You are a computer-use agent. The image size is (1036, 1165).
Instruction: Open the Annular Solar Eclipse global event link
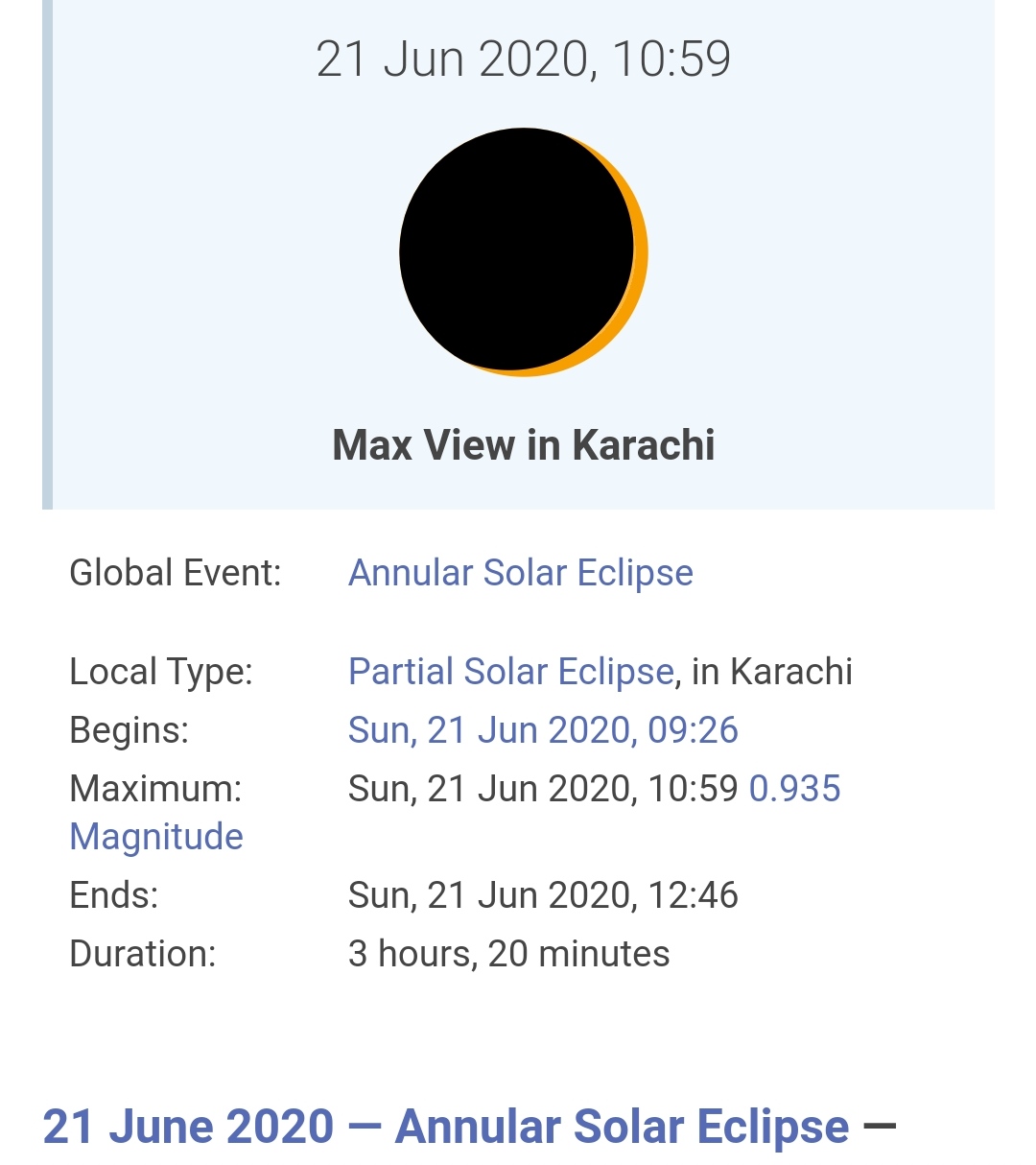521,573
